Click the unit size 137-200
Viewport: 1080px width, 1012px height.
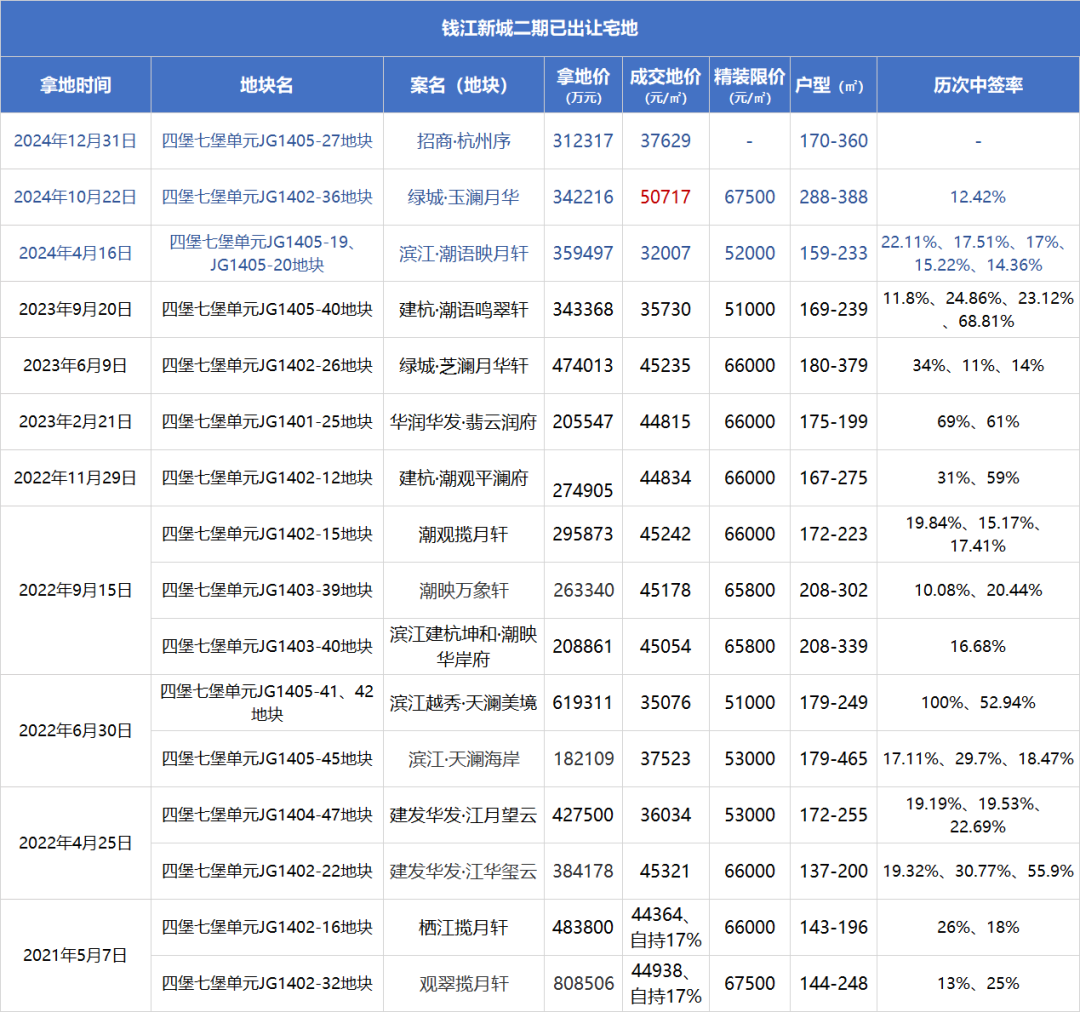point(833,871)
